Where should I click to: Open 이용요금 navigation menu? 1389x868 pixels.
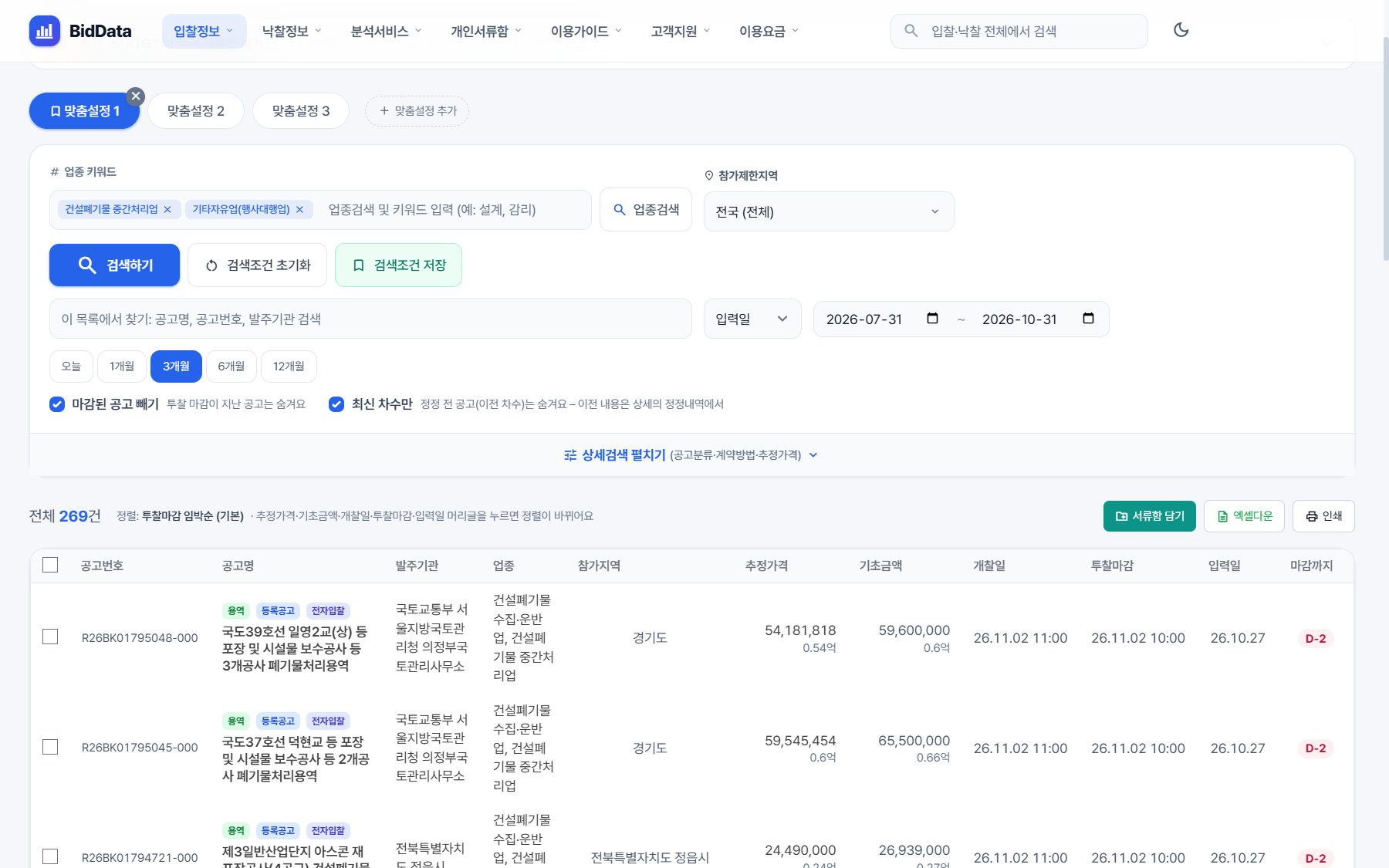(x=769, y=31)
